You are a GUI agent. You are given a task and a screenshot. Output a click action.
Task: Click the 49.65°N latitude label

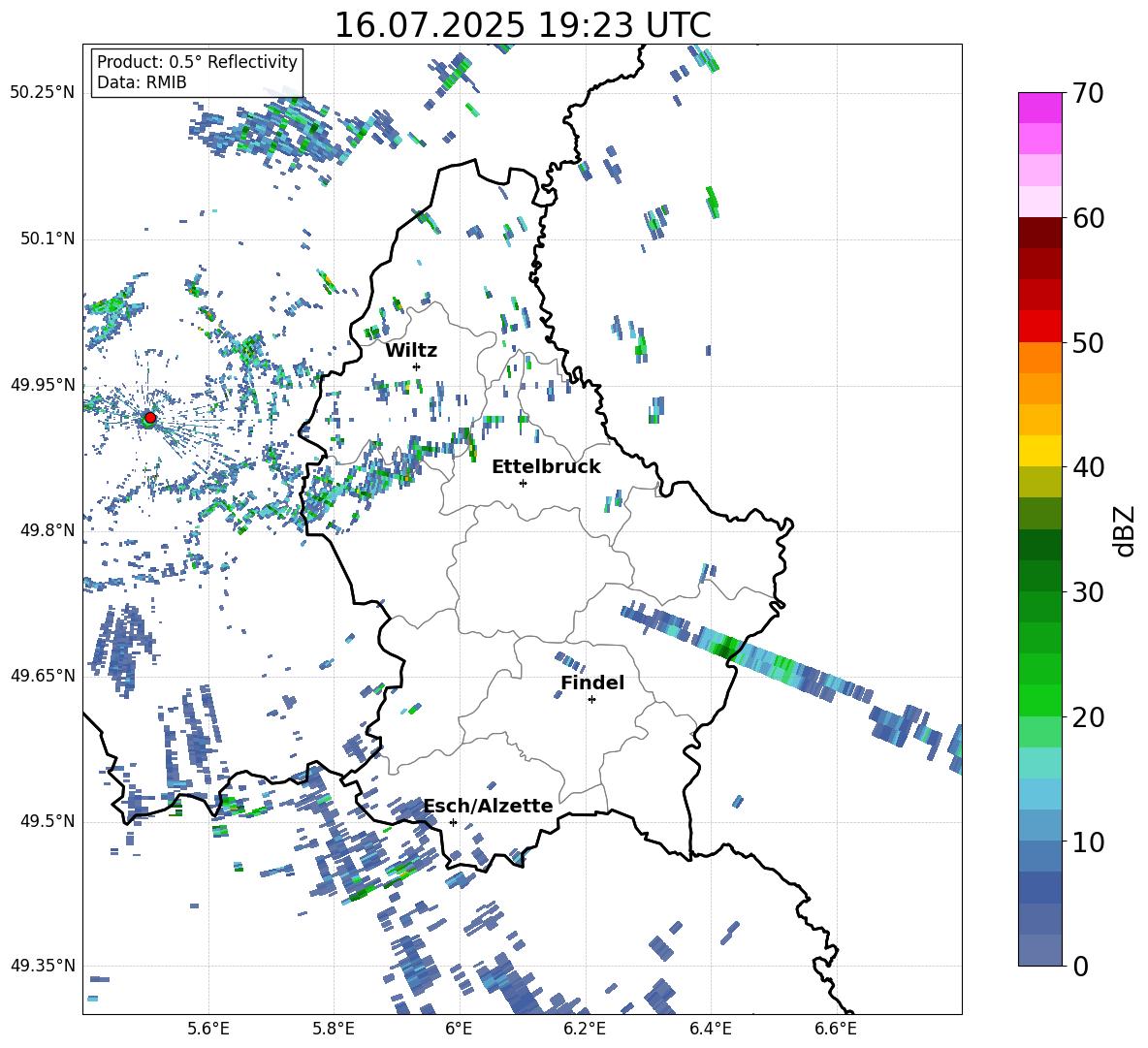pyautogui.click(x=43, y=675)
